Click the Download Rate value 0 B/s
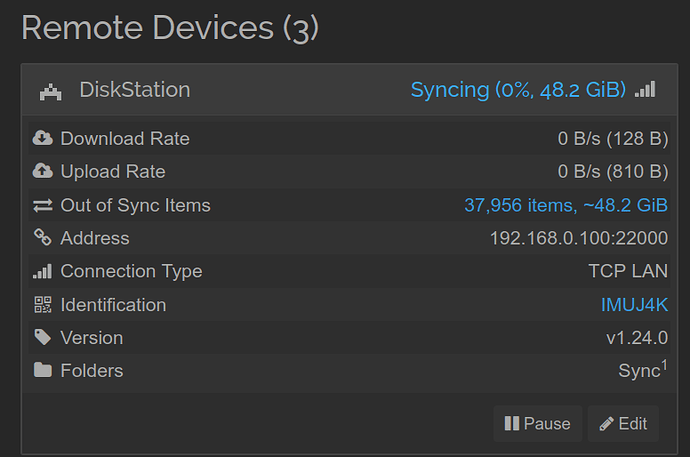The height and width of the screenshot is (457, 690). [579, 139]
